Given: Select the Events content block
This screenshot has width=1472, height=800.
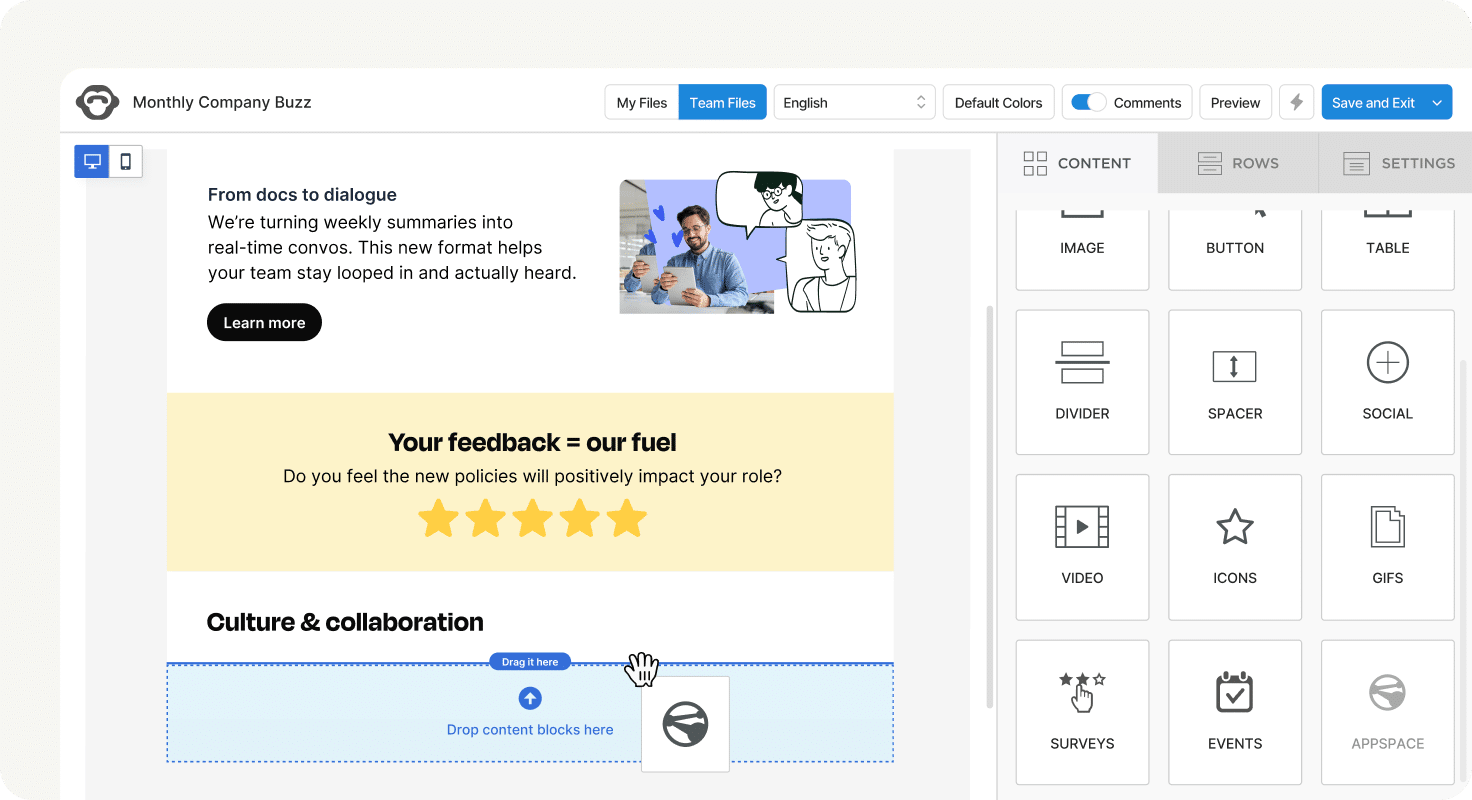Looking at the screenshot, I should tap(1235, 712).
